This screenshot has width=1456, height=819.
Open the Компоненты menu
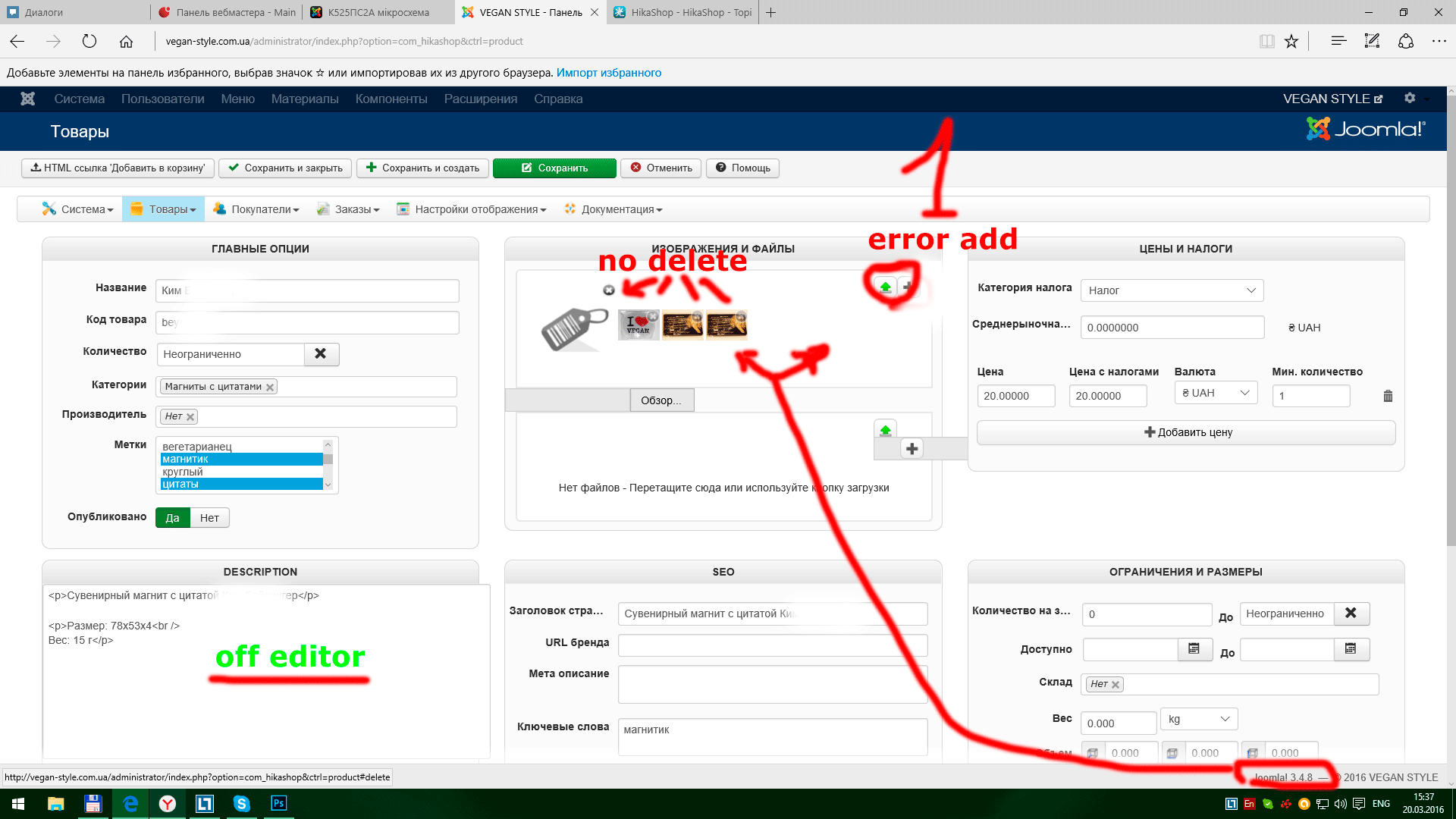pos(391,99)
